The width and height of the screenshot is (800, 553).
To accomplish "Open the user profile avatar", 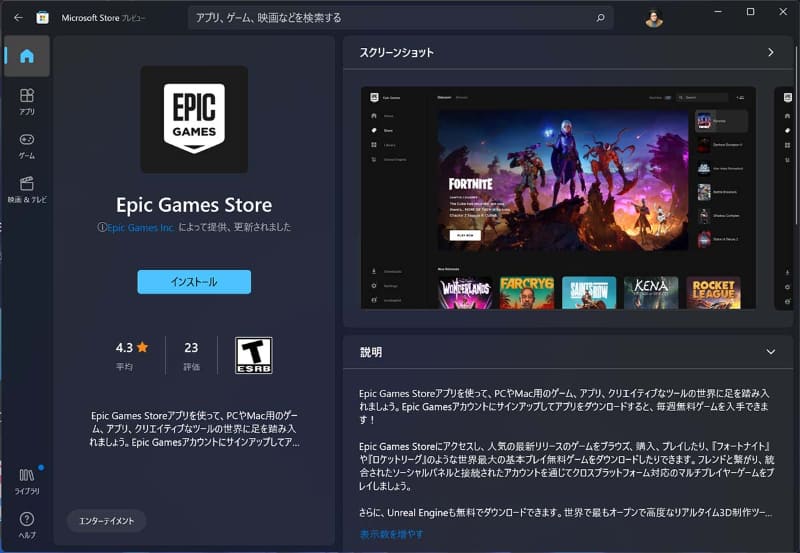I will 654,18.
